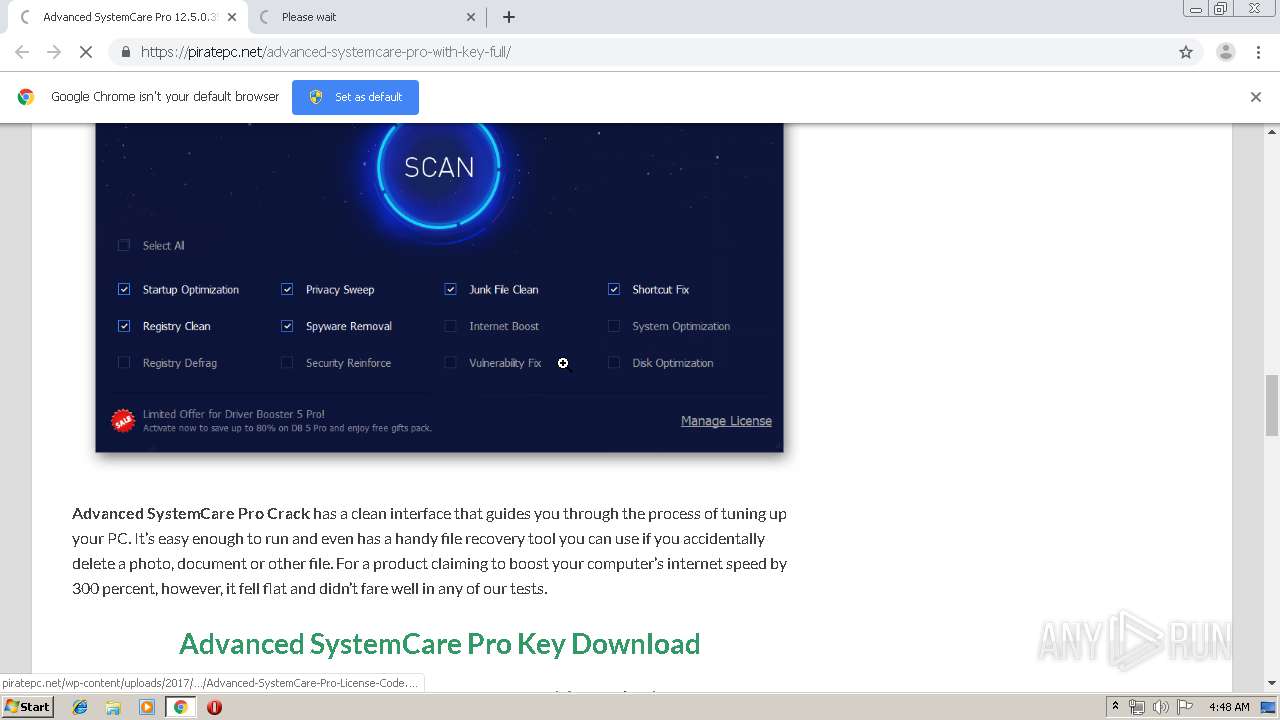Launch Internet Explorer from the taskbar
The height and width of the screenshot is (720, 1280).
pyautogui.click(x=80, y=707)
